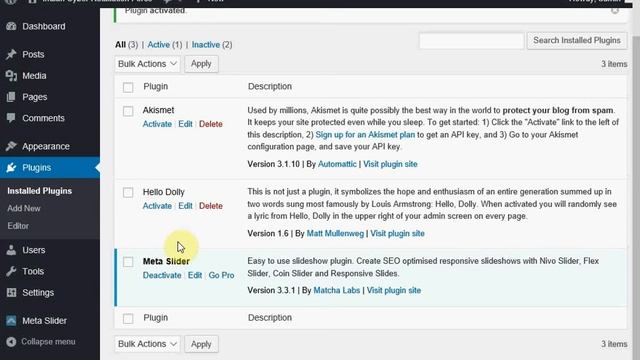Filter plugins by Active
Viewport: 640px width, 360px height.
(x=158, y=44)
